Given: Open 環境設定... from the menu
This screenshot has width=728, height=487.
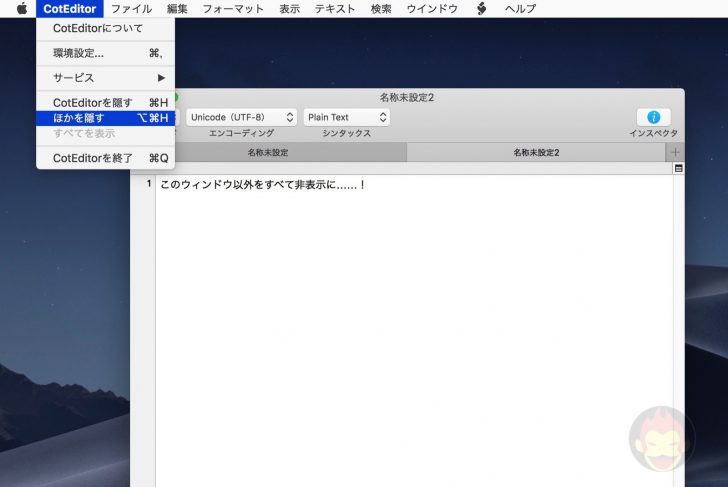Looking at the screenshot, I should click(105, 53).
